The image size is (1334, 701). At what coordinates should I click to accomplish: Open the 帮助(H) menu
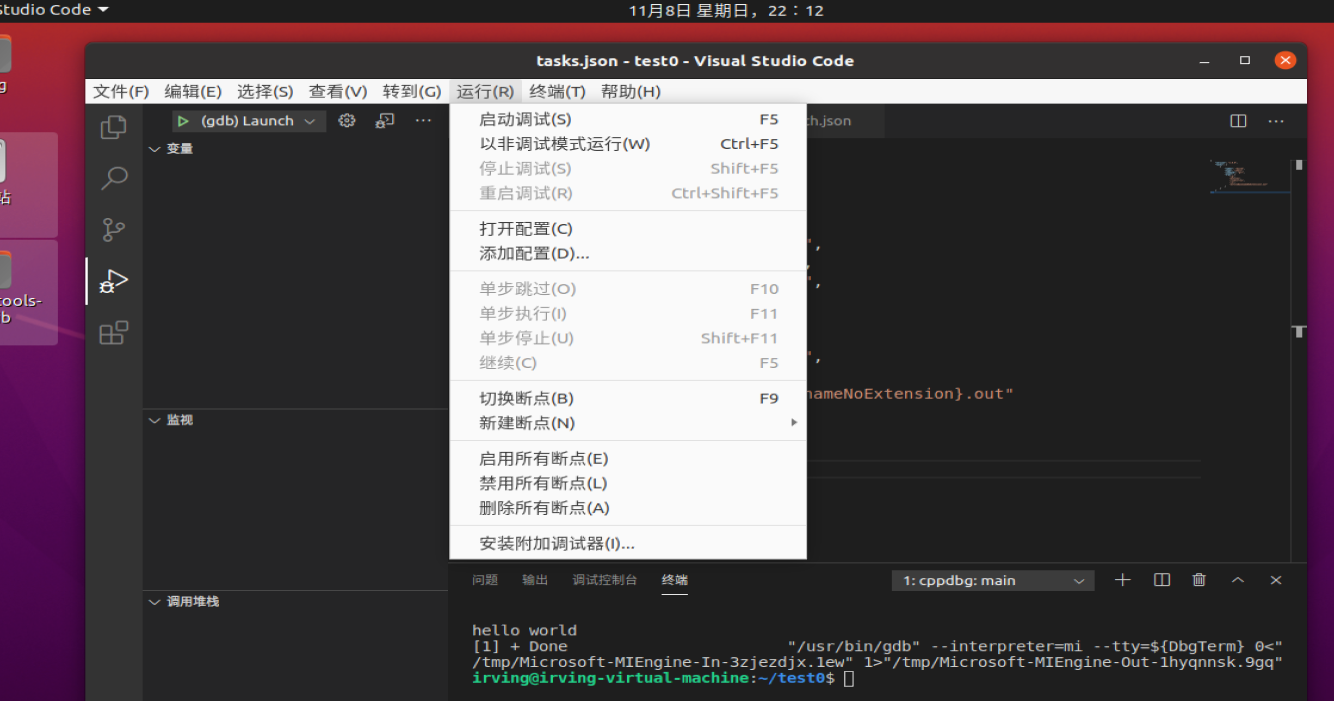coord(631,92)
